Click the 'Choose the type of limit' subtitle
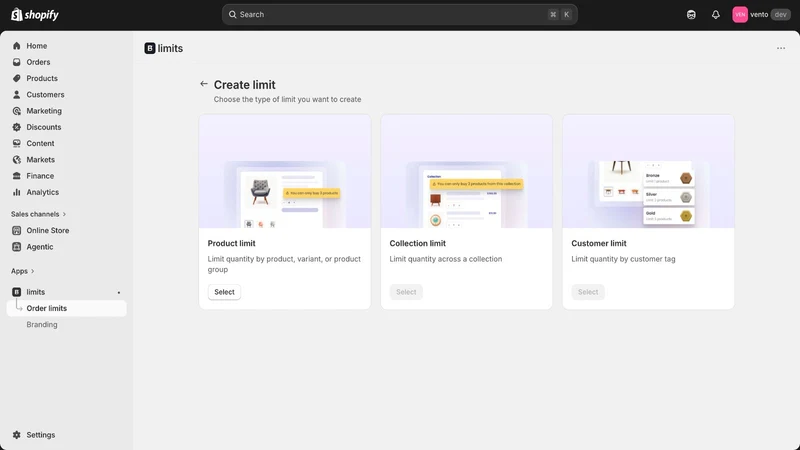This screenshot has width=800, height=450. [x=287, y=99]
